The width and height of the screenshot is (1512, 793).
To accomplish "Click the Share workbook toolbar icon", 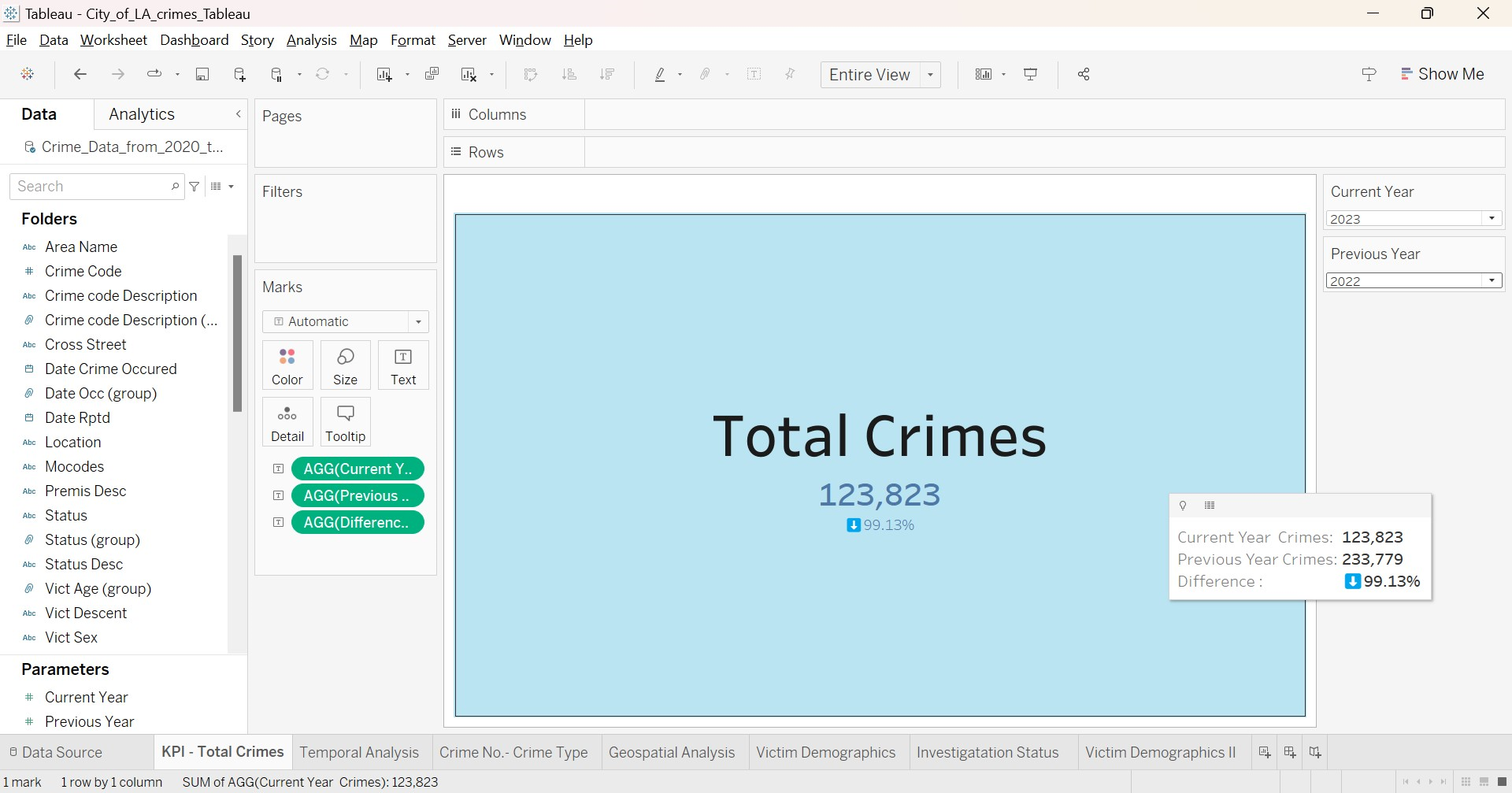I will pyautogui.click(x=1084, y=74).
